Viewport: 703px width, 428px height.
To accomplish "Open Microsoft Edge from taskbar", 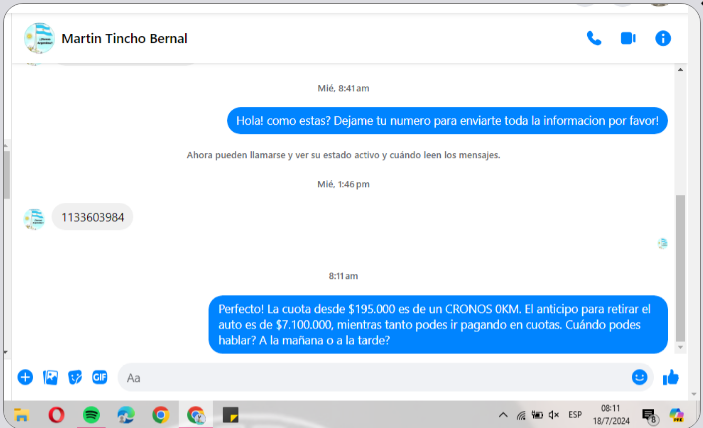I will tap(126, 415).
